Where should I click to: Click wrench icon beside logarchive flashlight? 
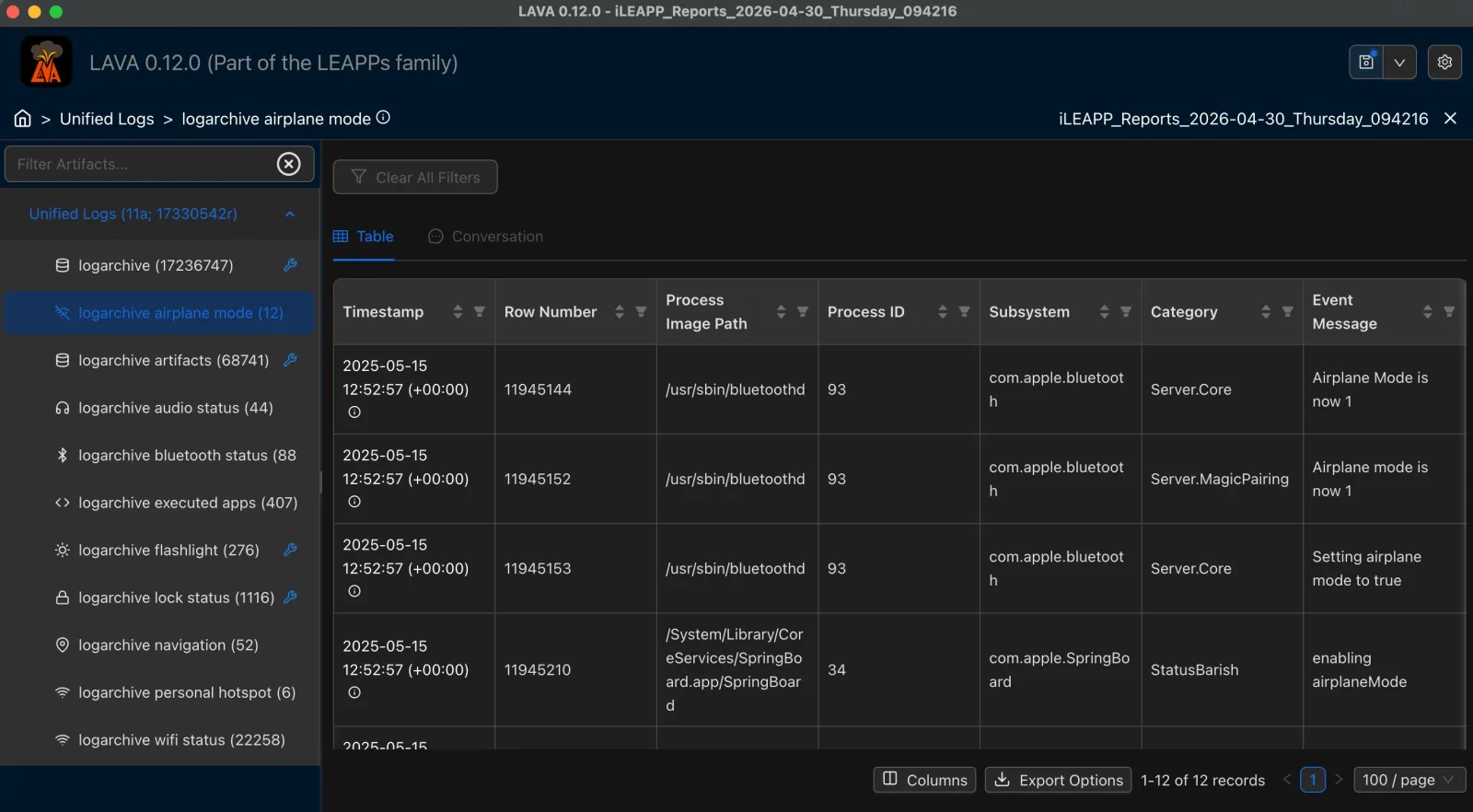point(290,550)
